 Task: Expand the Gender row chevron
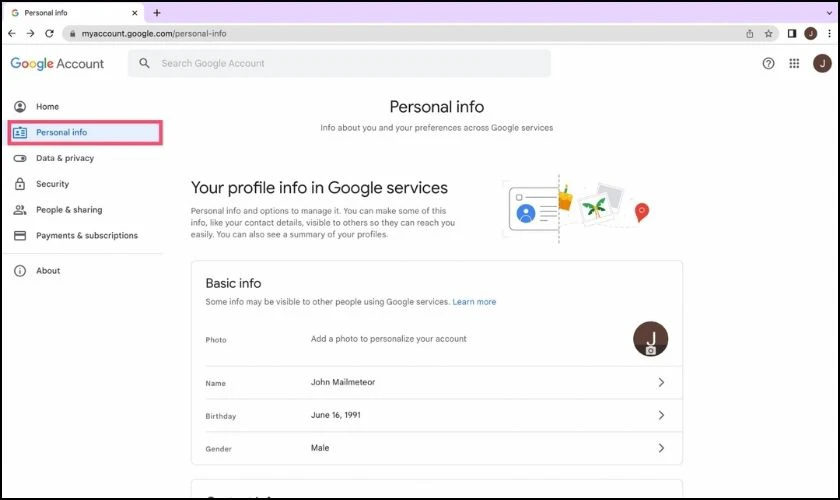[661, 447]
